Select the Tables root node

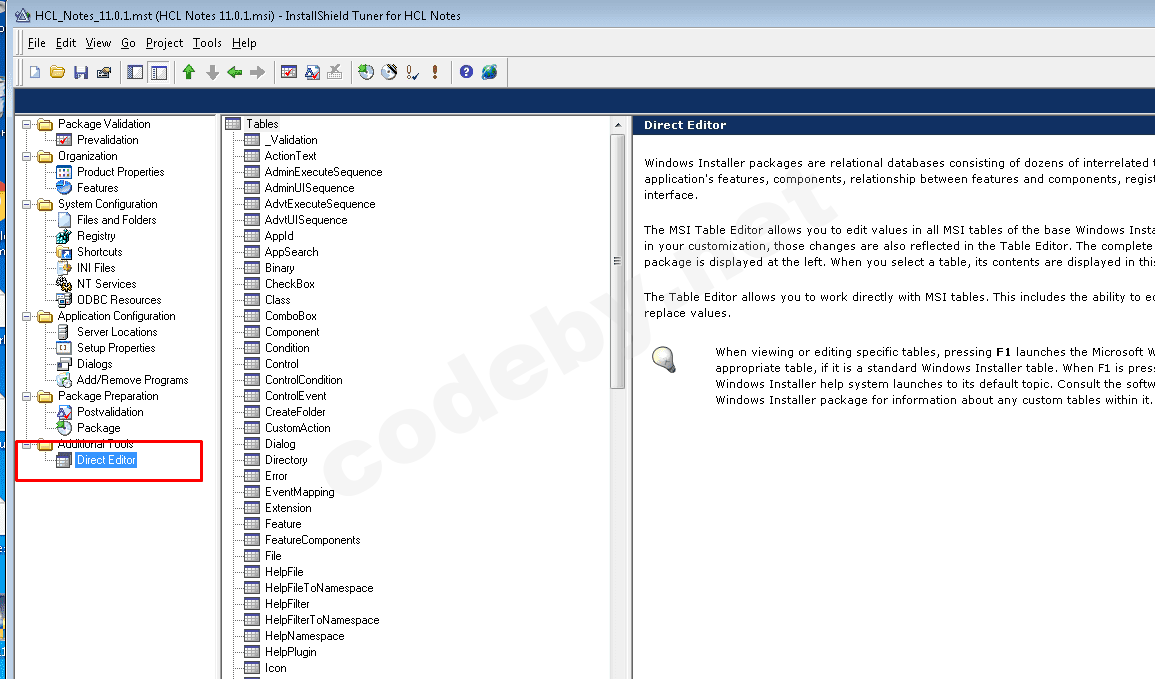point(262,124)
